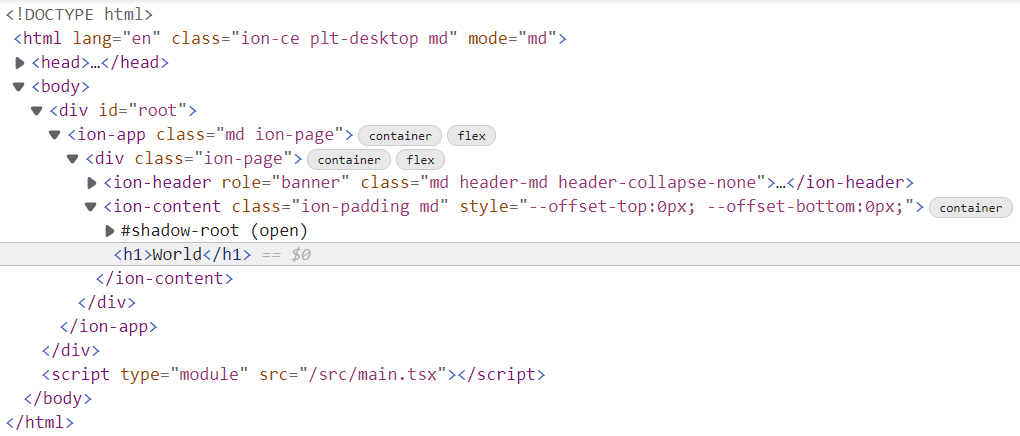Toggle container badge on ion-content row
The image size is (1020, 436).
point(971,208)
